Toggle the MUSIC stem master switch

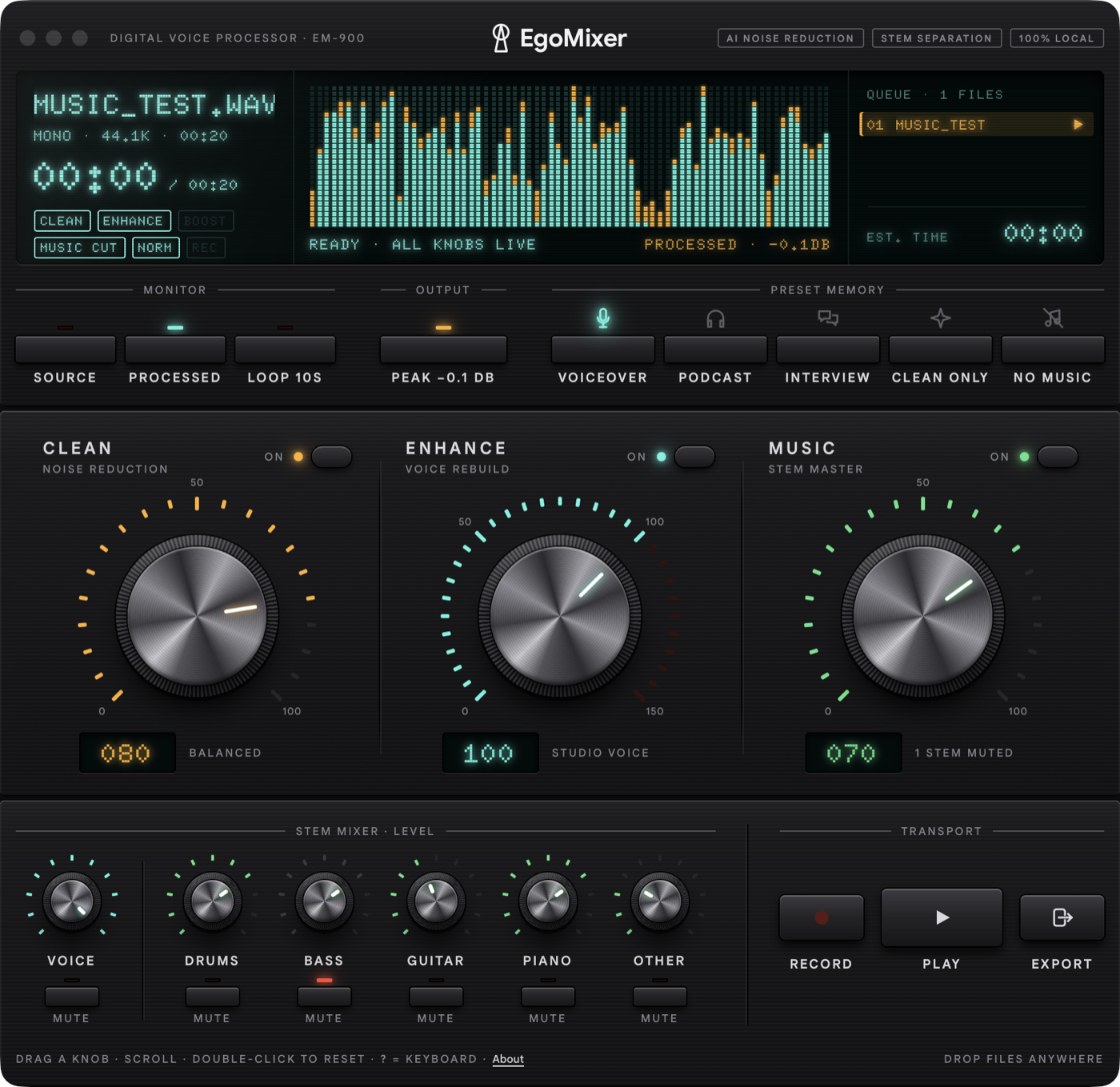point(1058,457)
